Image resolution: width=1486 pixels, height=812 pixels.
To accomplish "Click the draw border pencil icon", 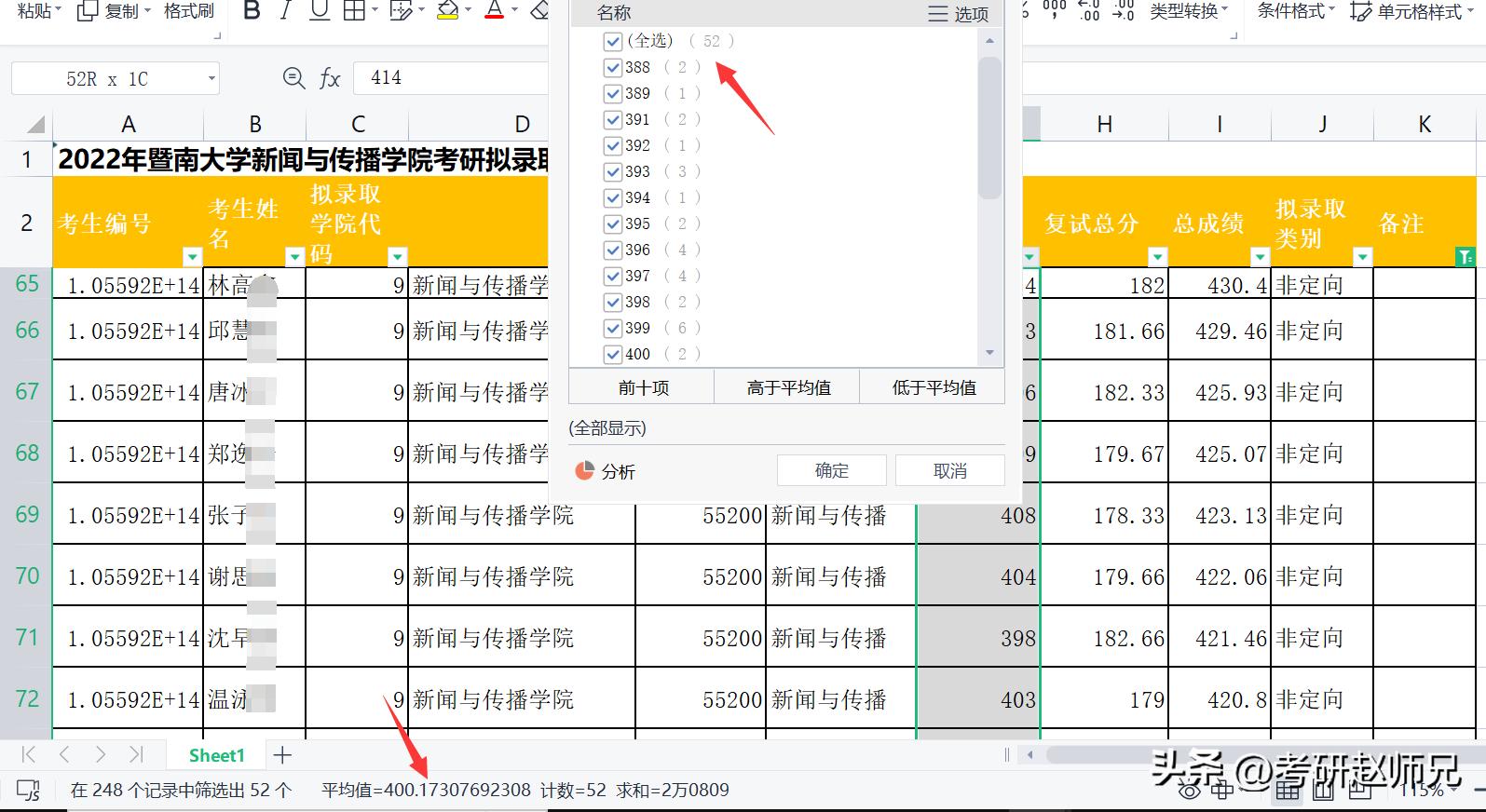I will (401, 11).
